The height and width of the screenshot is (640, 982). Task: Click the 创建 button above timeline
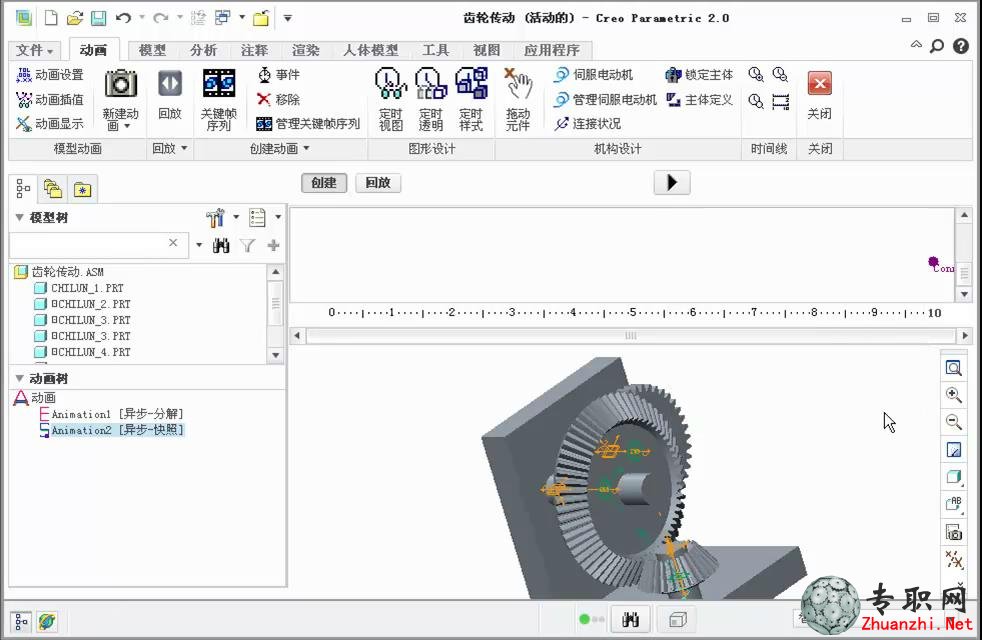tap(324, 183)
